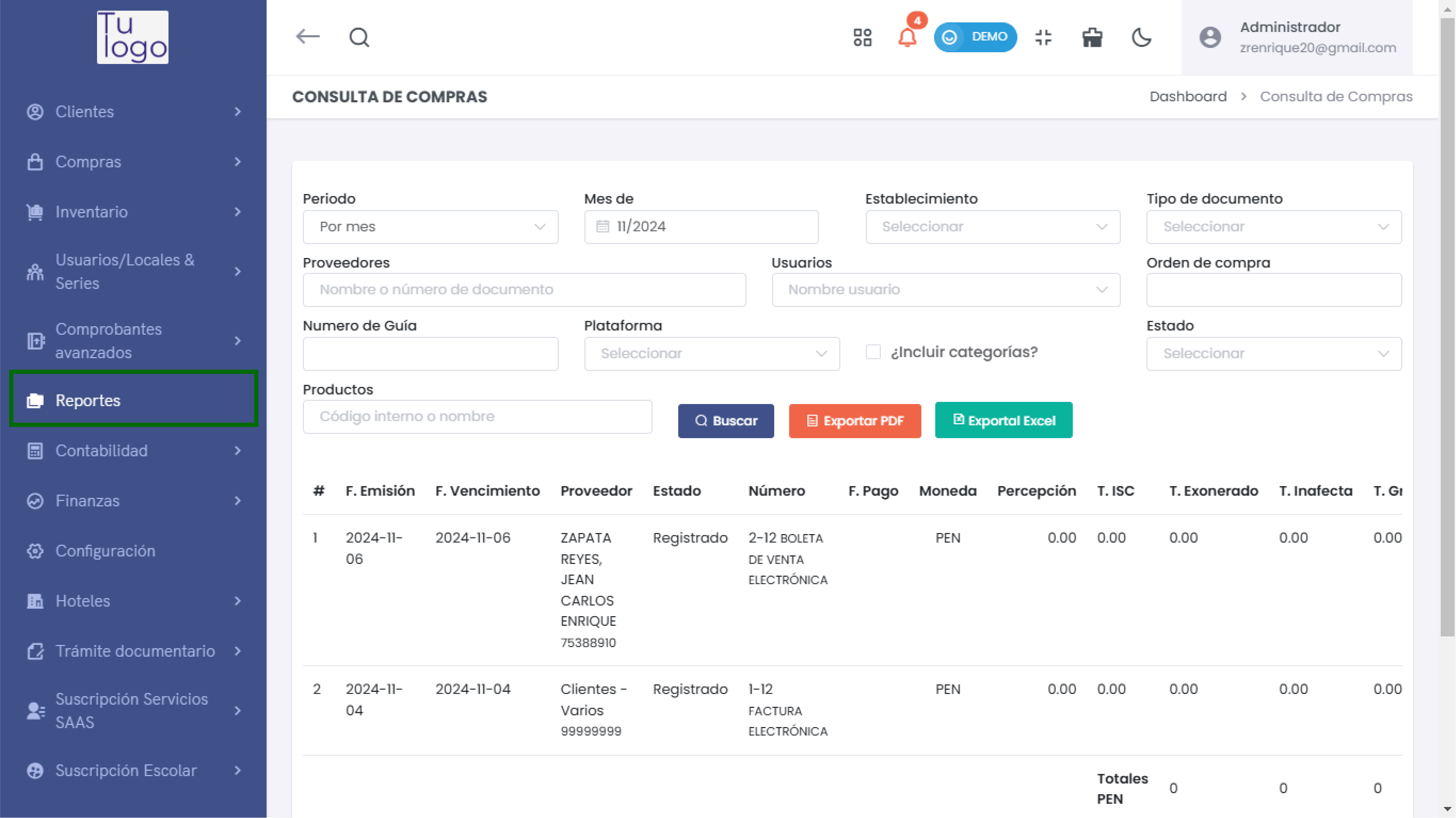The height and width of the screenshot is (818, 1456).
Task: Click the Suscripción Servicios SAAS user icon
Action: (x=35, y=711)
